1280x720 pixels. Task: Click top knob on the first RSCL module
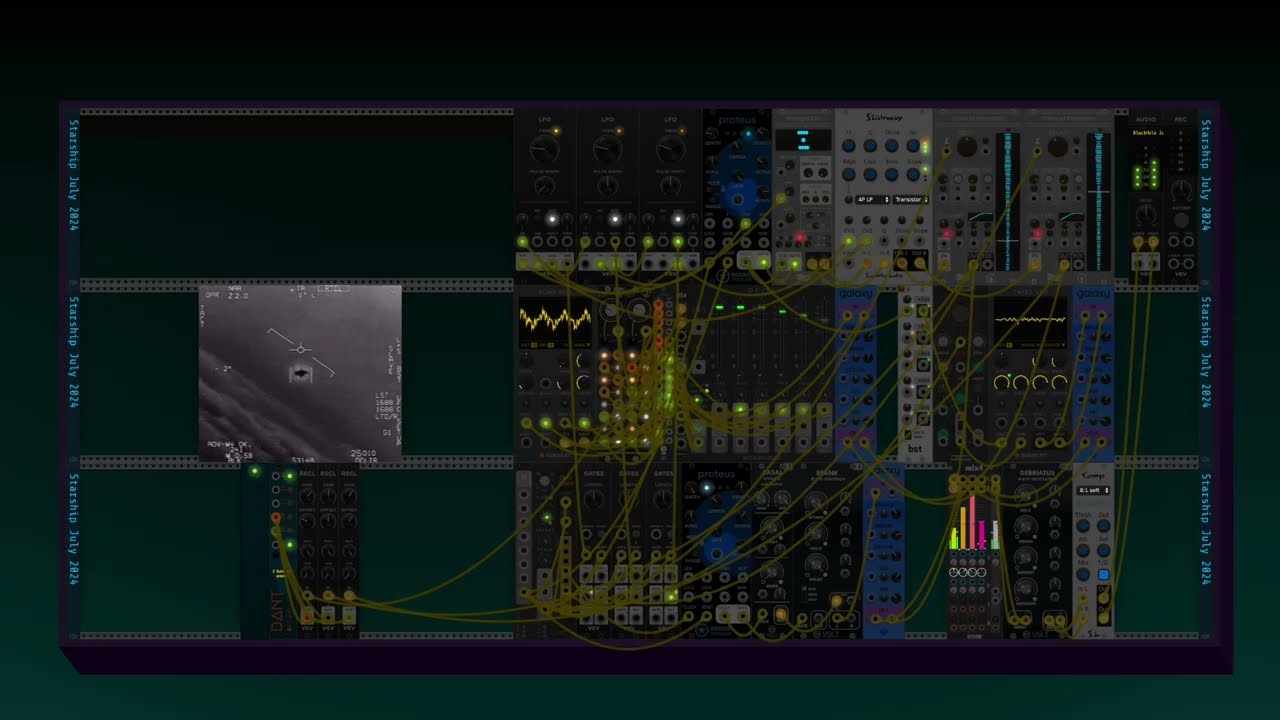click(307, 497)
